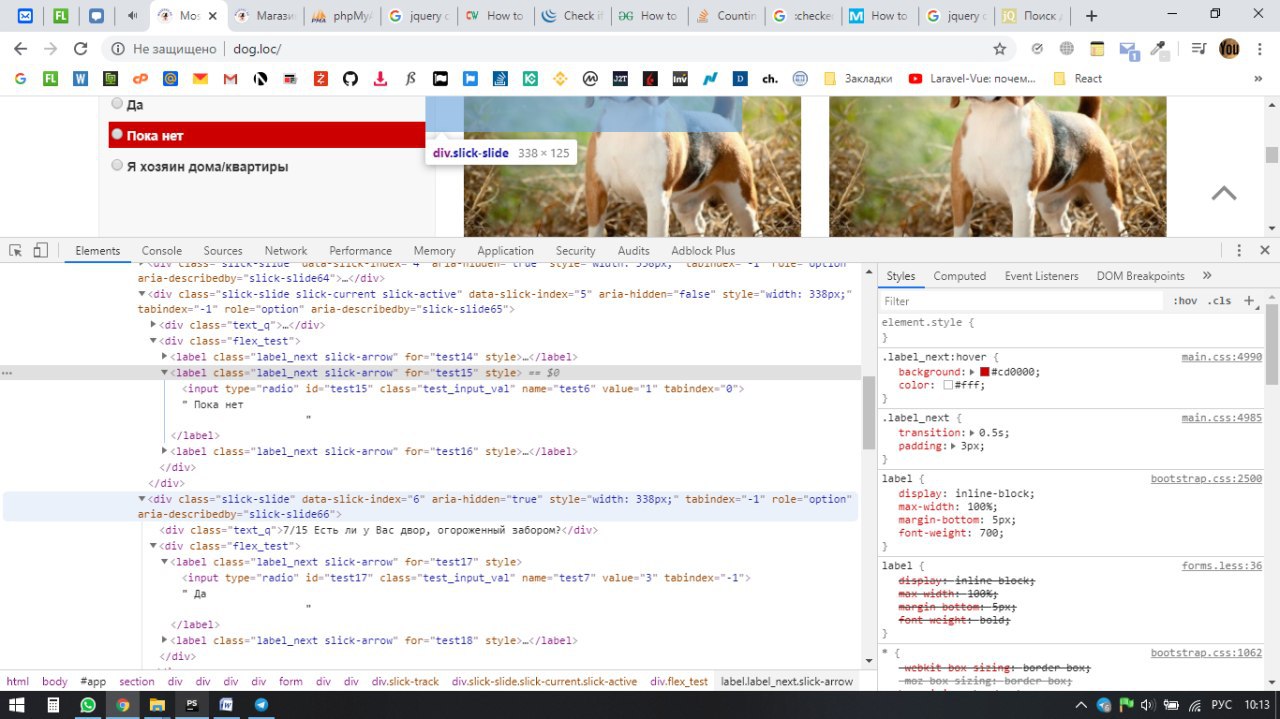Click the site info icon in address bar

[117, 48]
